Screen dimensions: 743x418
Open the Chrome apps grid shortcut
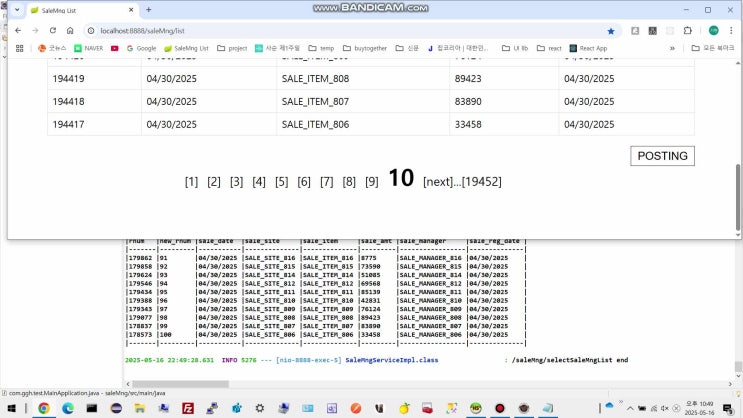coord(18,47)
